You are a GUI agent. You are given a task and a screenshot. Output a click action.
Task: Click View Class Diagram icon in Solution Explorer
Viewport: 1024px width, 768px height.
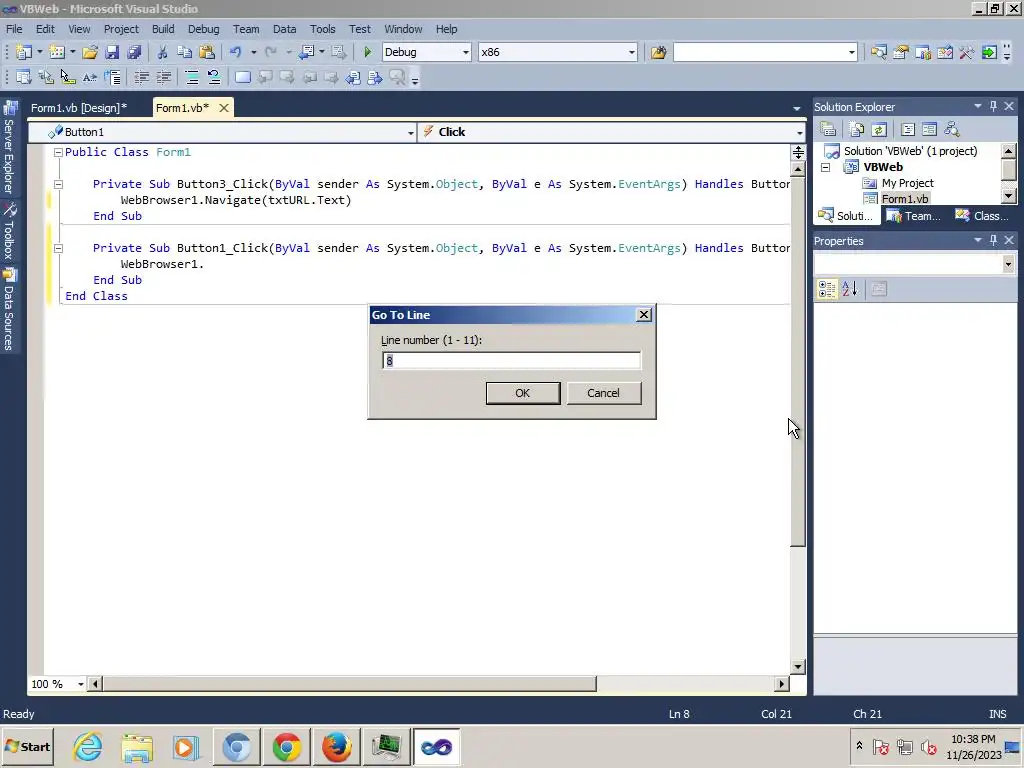coord(952,129)
